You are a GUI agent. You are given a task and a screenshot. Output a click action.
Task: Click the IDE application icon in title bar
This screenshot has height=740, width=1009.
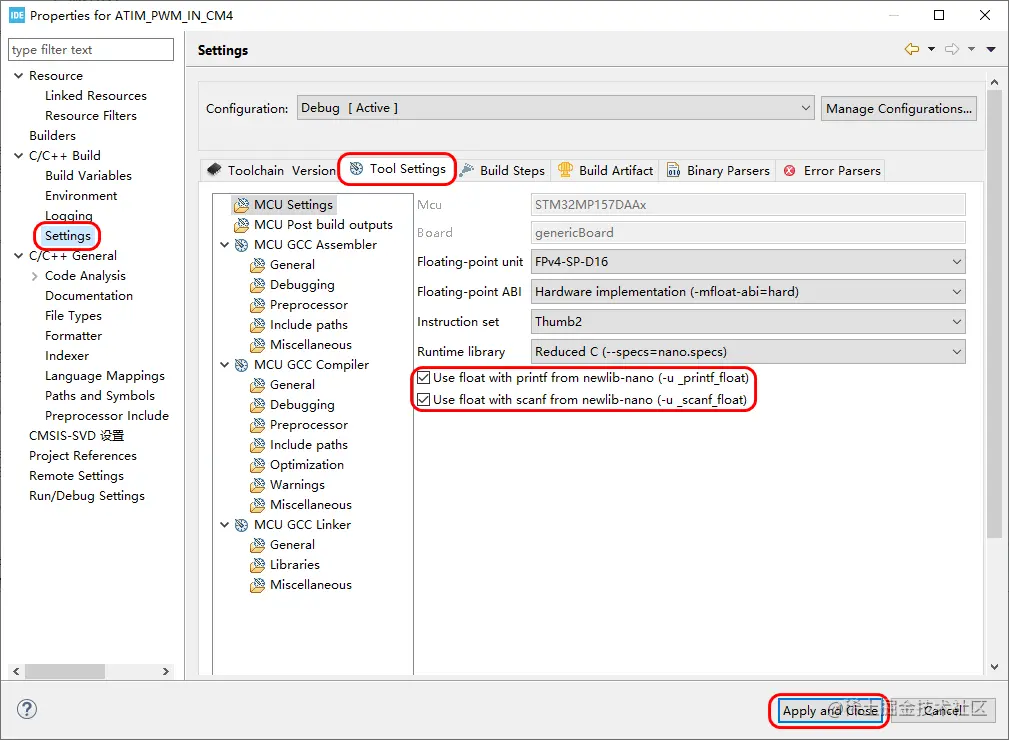pyautogui.click(x=17, y=15)
